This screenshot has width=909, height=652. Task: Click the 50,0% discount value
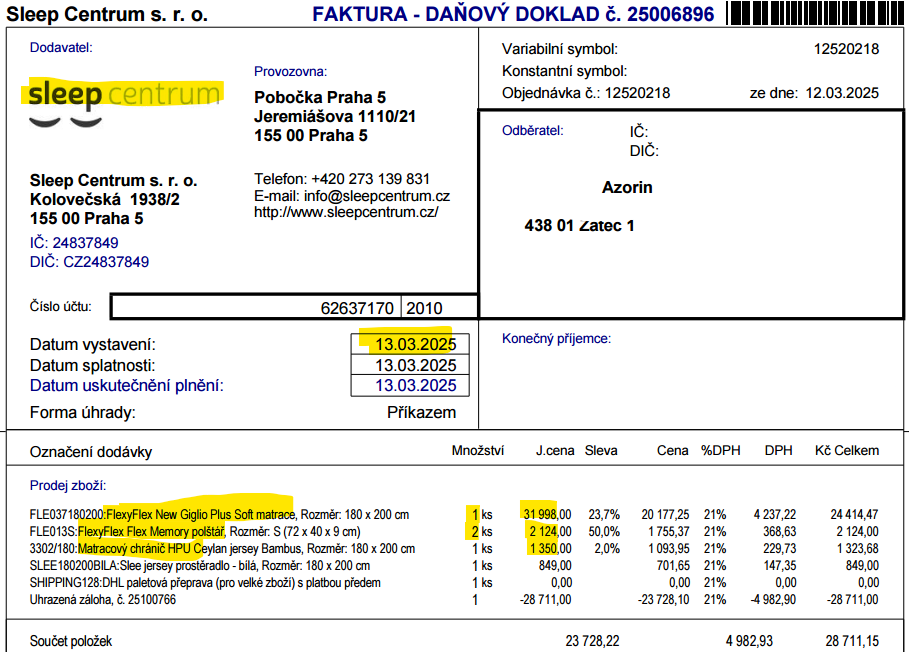(x=604, y=531)
